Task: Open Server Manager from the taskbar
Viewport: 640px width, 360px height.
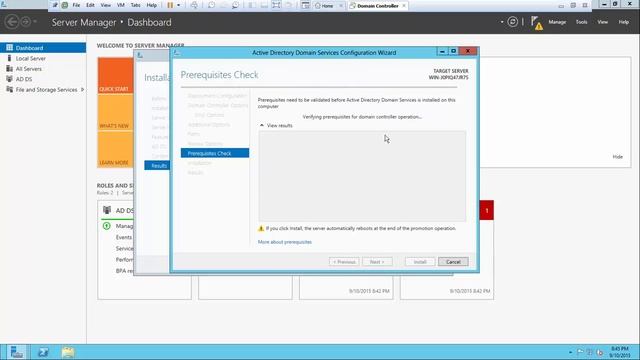Action: pos(17,352)
